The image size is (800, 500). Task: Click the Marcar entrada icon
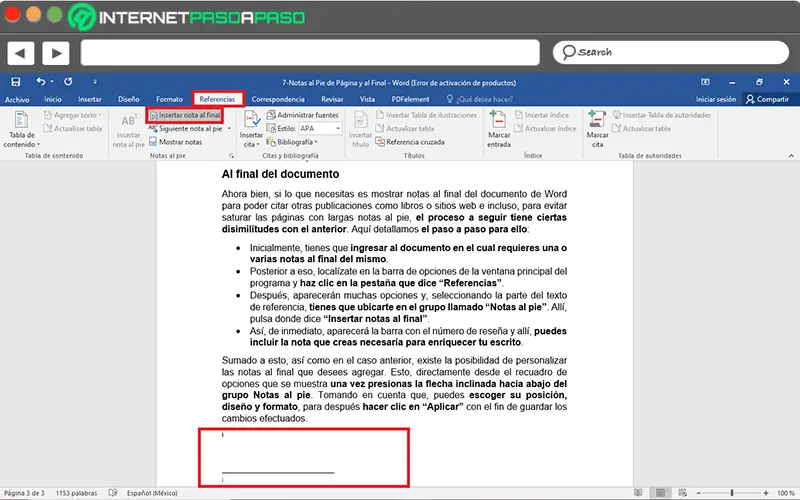(498, 129)
